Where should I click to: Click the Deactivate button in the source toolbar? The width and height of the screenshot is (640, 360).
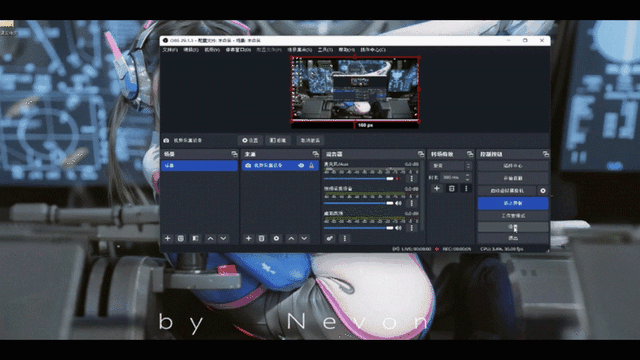[310, 140]
